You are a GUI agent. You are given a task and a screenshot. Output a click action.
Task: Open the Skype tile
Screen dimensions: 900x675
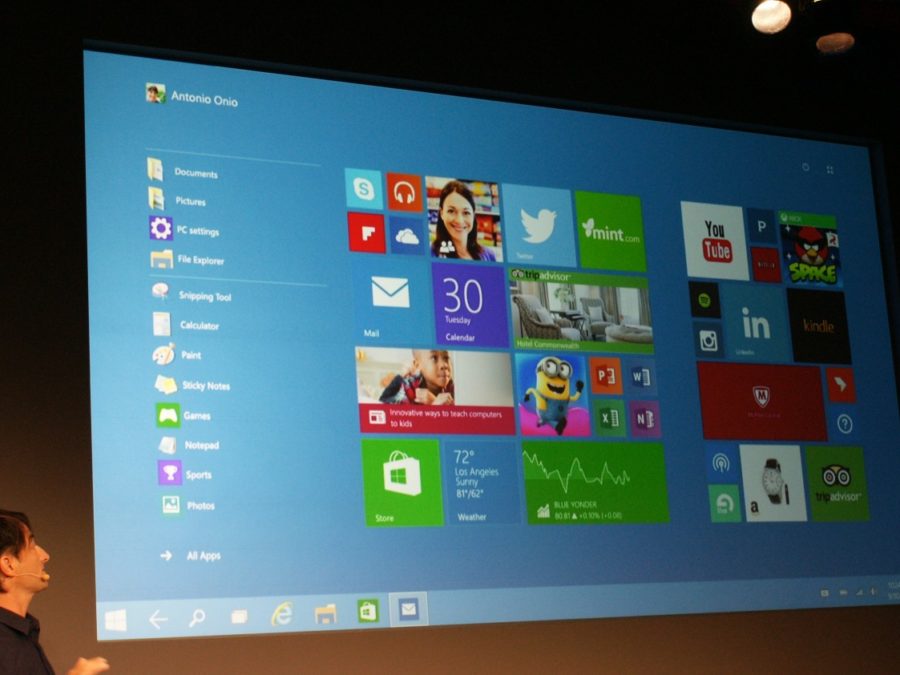tap(364, 188)
